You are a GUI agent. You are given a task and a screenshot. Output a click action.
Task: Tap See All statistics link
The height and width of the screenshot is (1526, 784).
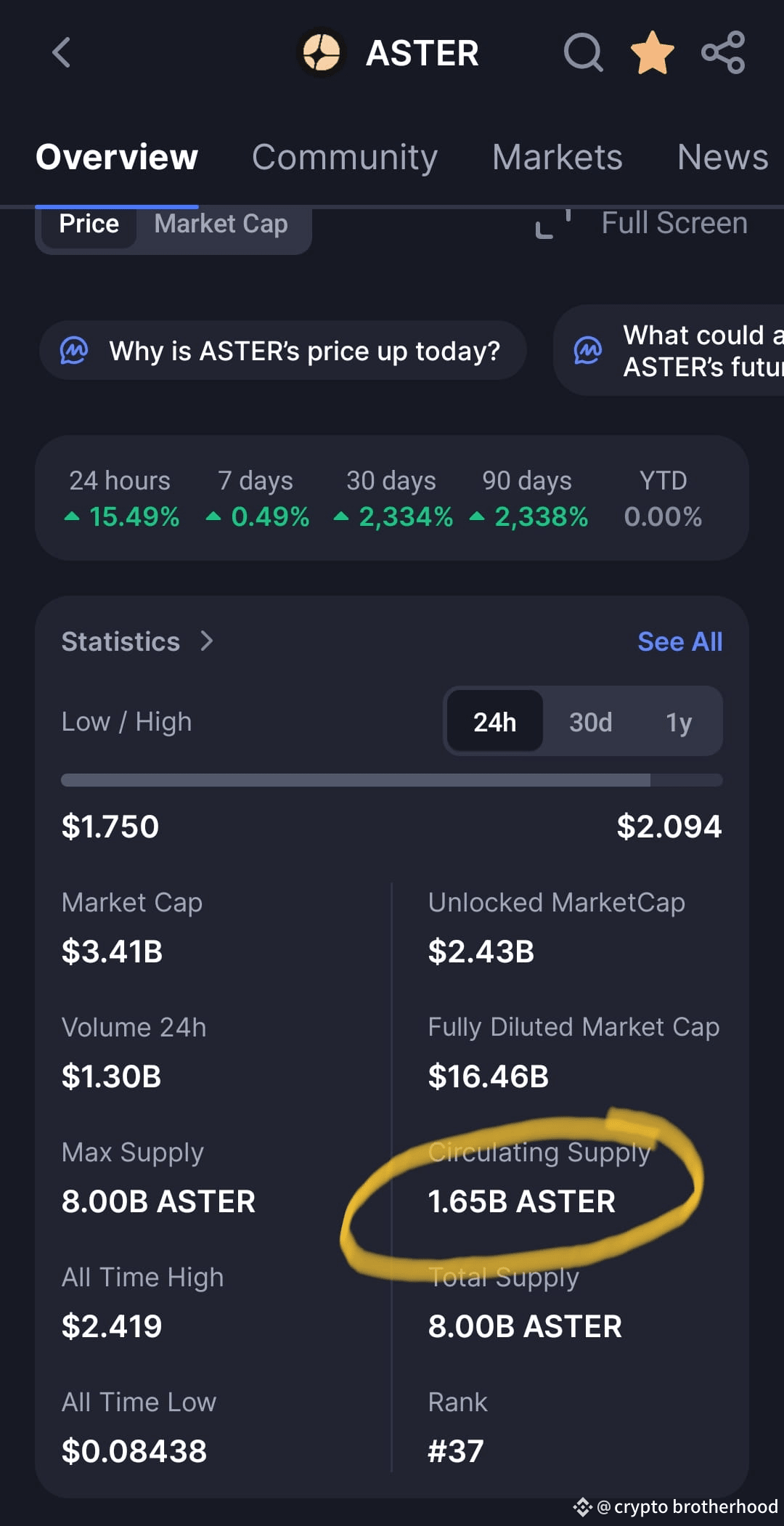pyautogui.click(x=680, y=641)
